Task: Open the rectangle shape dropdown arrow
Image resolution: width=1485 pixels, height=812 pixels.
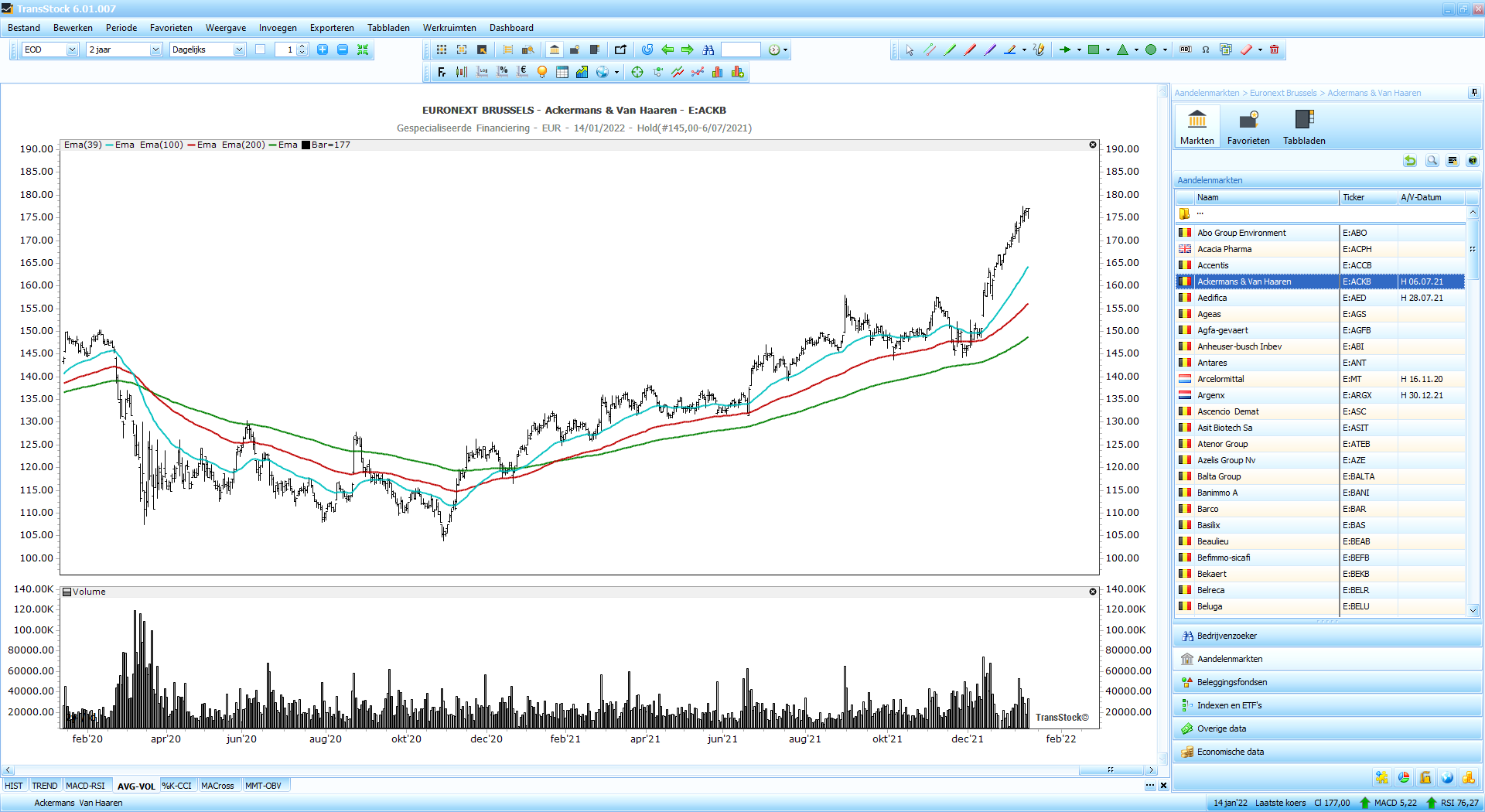Action: pyautogui.click(x=1108, y=50)
